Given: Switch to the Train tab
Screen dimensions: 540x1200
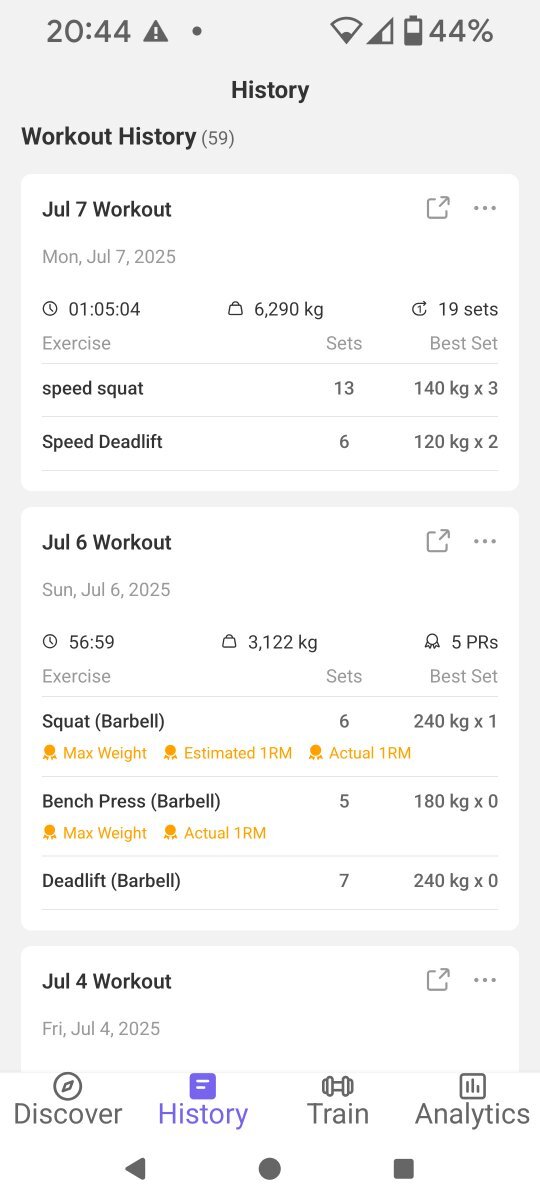Looking at the screenshot, I should click(338, 1100).
